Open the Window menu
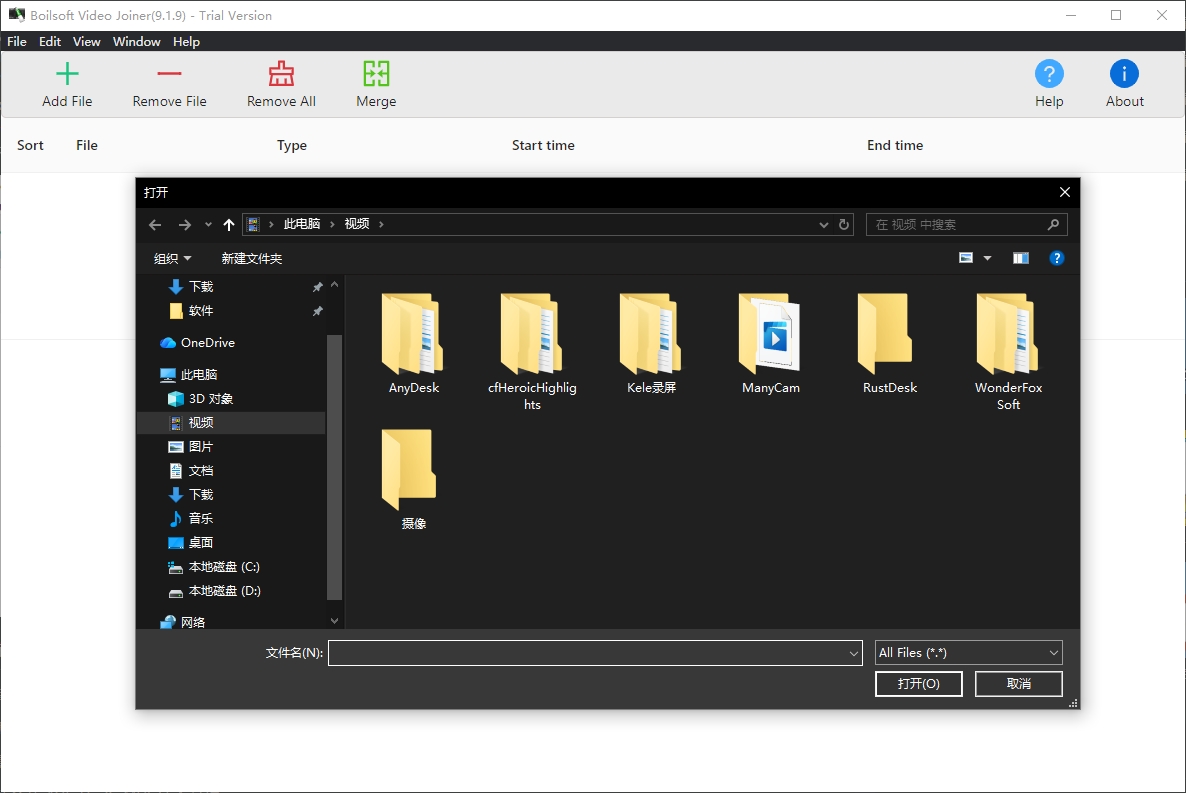The height and width of the screenshot is (793, 1186). pyautogui.click(x=136, y=42)
